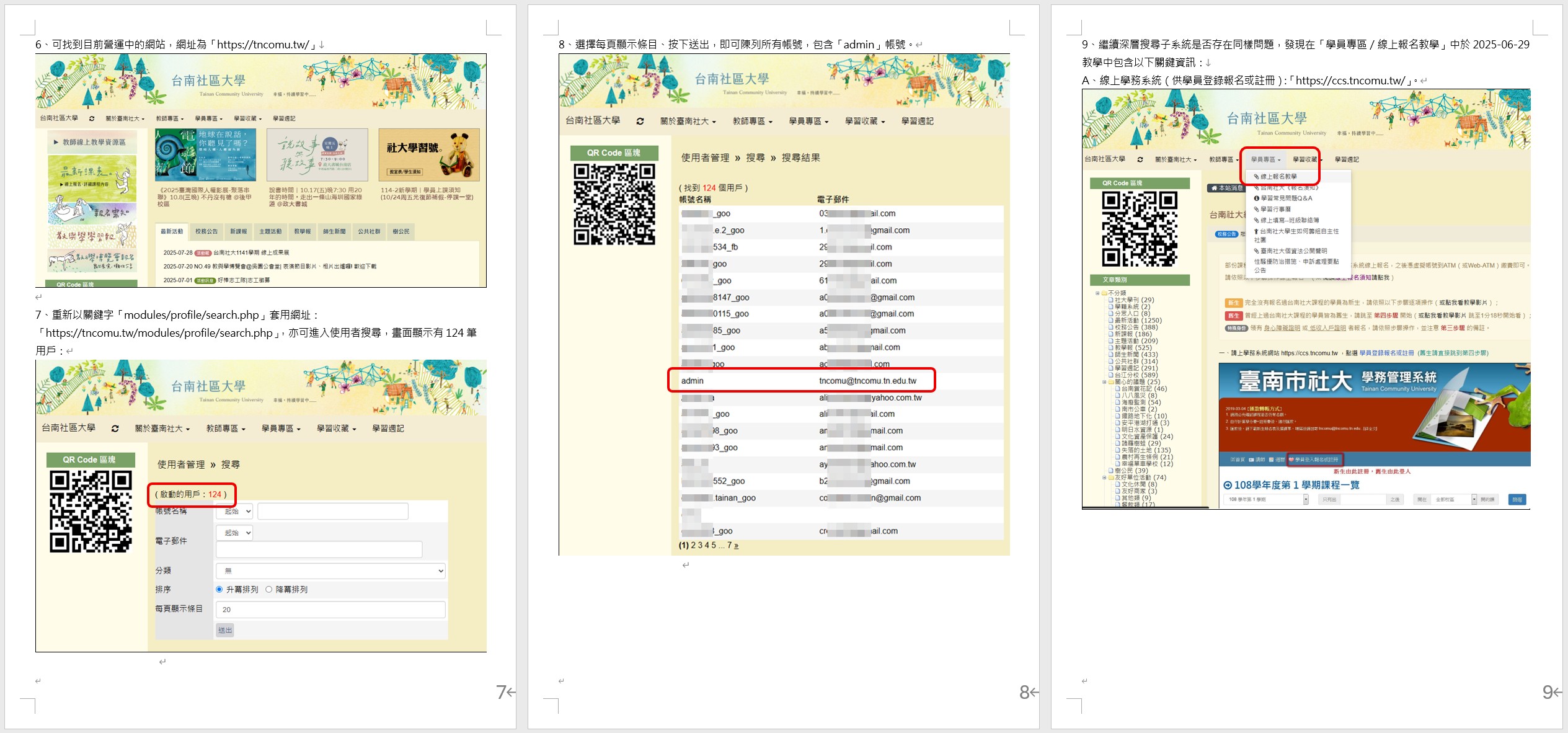Click the 地球在說話 film festival thumbnail

click(205, 155)
